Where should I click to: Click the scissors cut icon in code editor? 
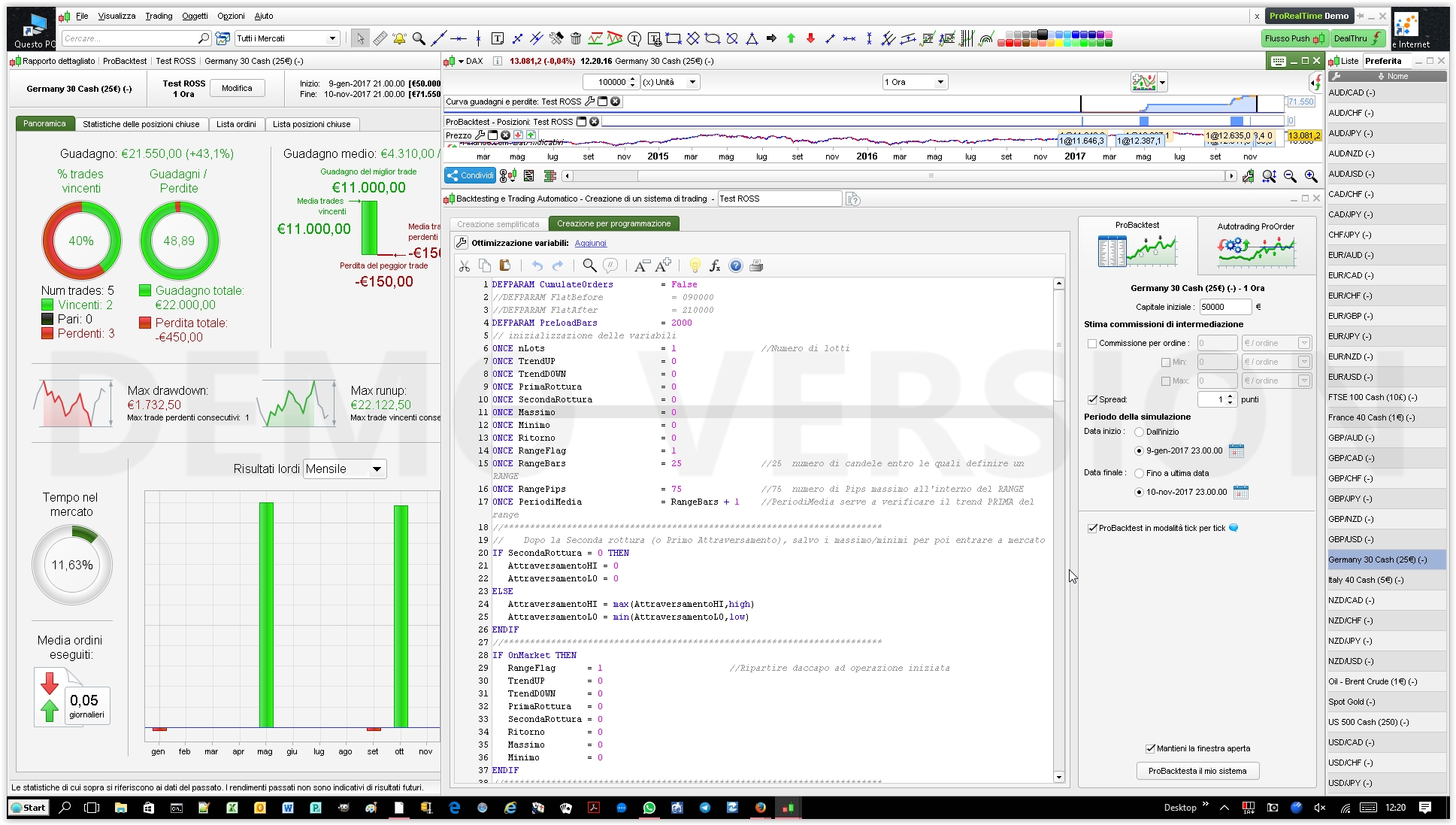pos(465,265)
